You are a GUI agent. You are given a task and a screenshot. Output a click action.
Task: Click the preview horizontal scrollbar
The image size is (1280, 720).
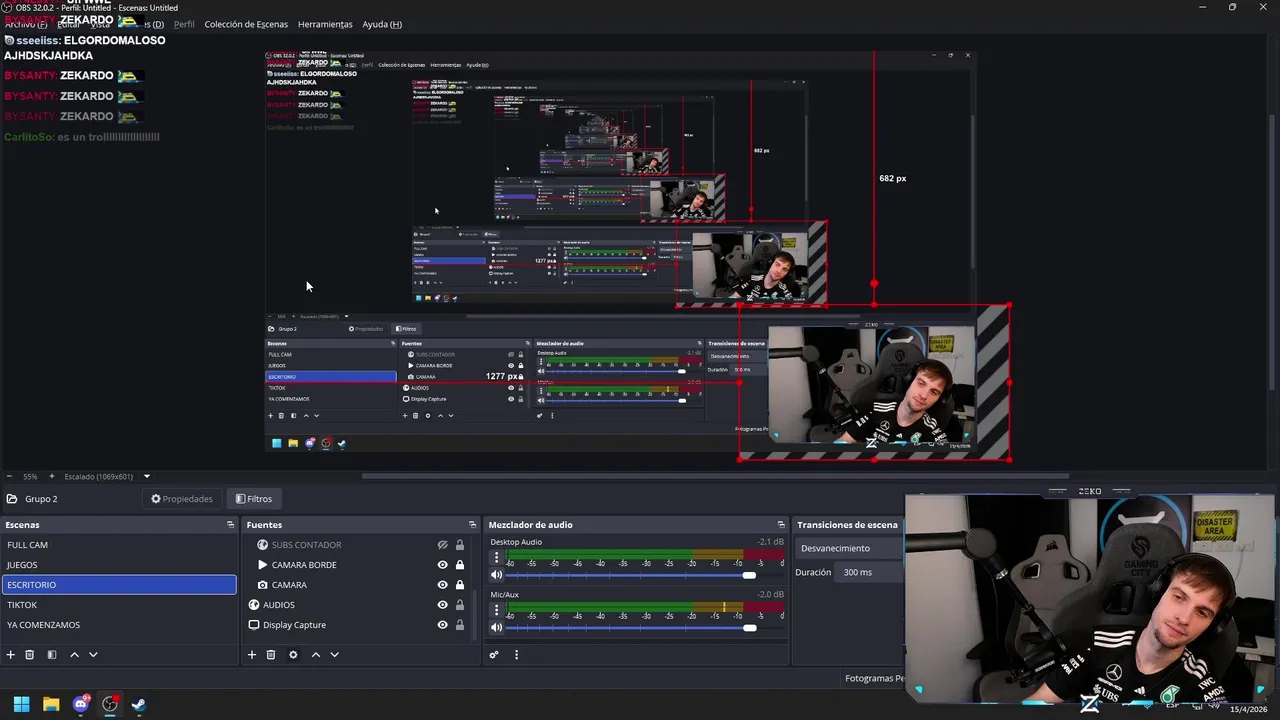[x=715, y=476]
